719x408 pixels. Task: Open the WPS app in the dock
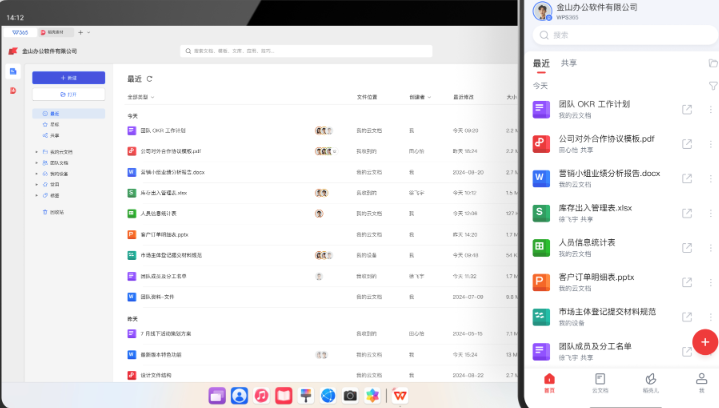[x=400, y=395]
